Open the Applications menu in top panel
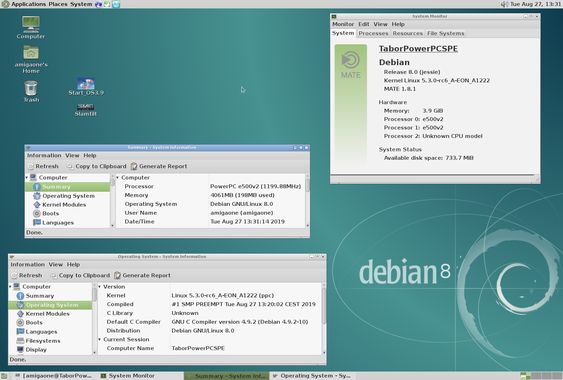This screenshot has width=563, height=380. (28, 4)
